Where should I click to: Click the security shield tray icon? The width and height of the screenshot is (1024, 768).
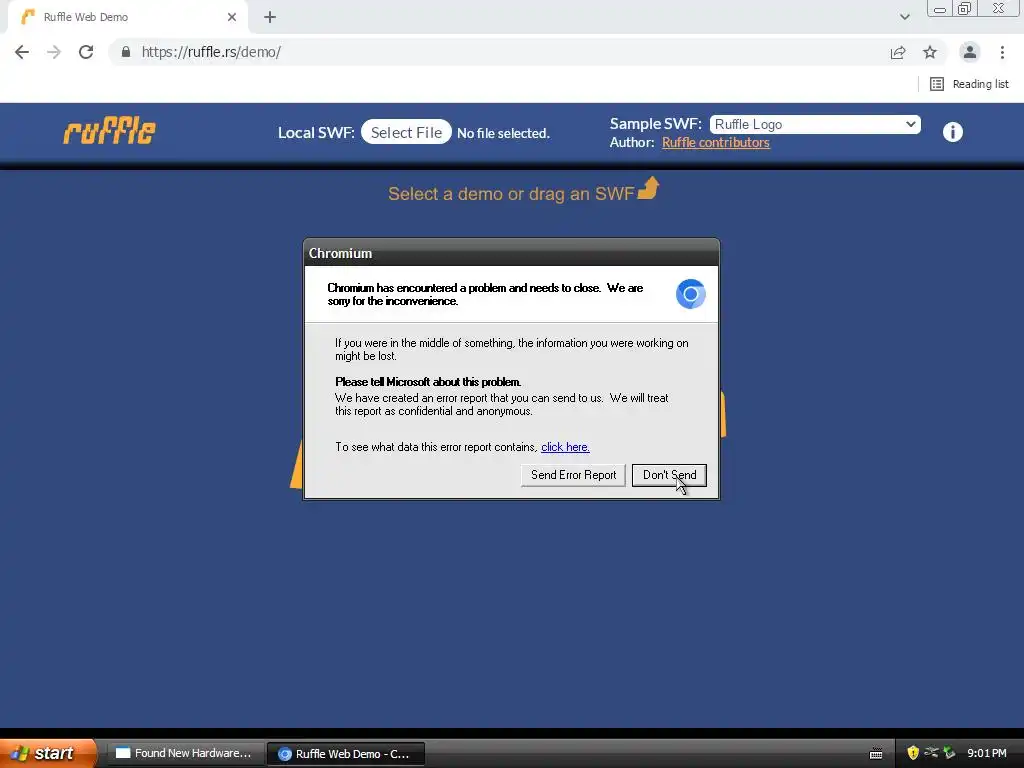tap(913, 753)
